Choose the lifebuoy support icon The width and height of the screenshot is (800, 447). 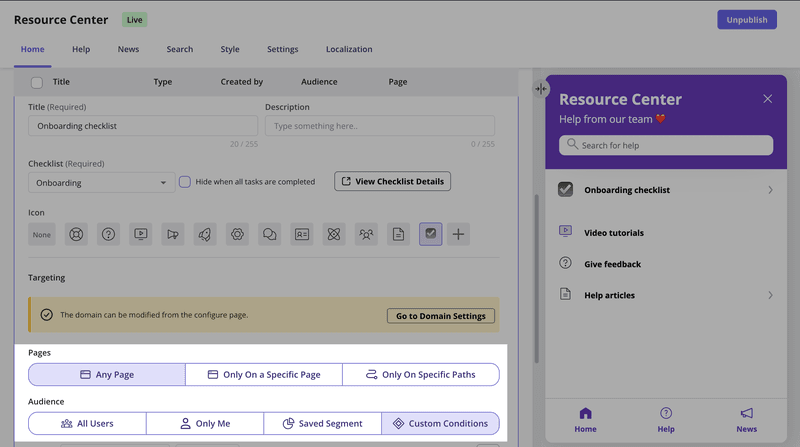(x=76, y=234)
